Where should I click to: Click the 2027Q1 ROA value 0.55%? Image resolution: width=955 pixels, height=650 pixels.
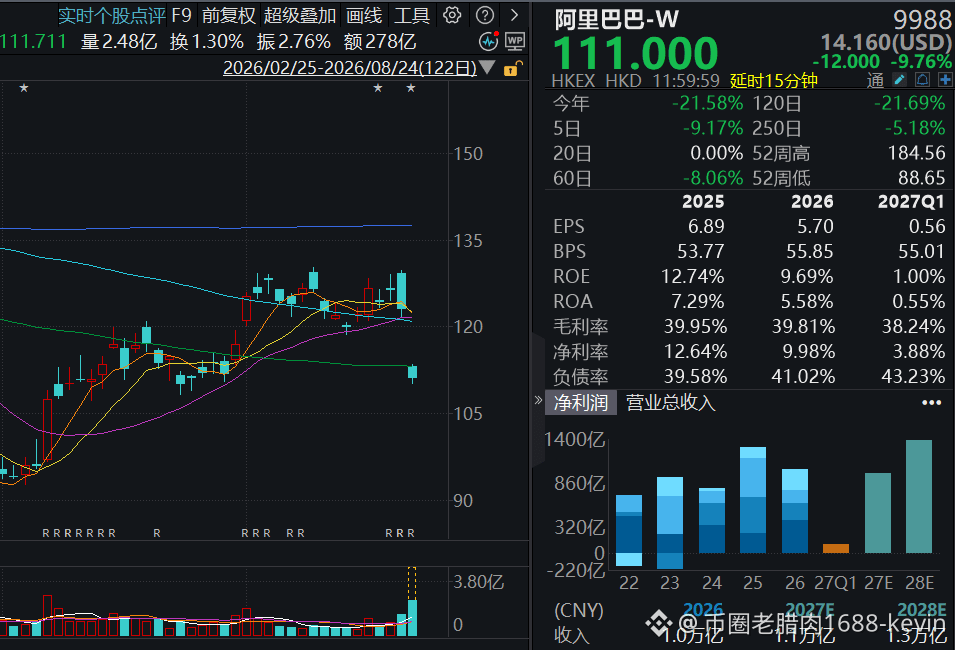coord(918,302)
